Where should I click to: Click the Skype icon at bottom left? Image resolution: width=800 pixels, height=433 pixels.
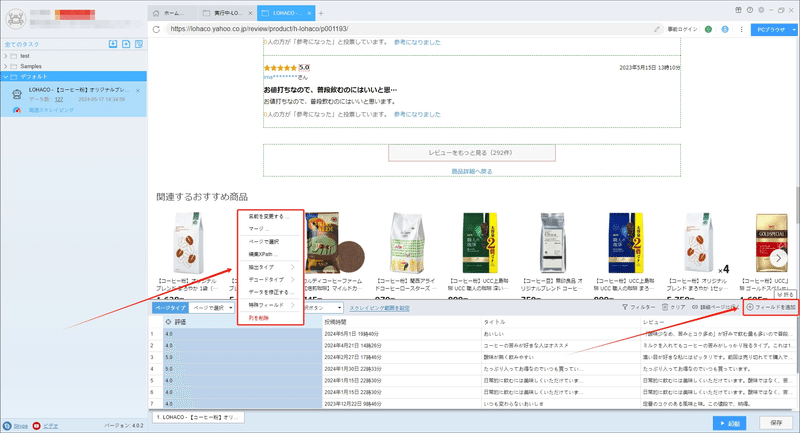[x=7, y=426]
